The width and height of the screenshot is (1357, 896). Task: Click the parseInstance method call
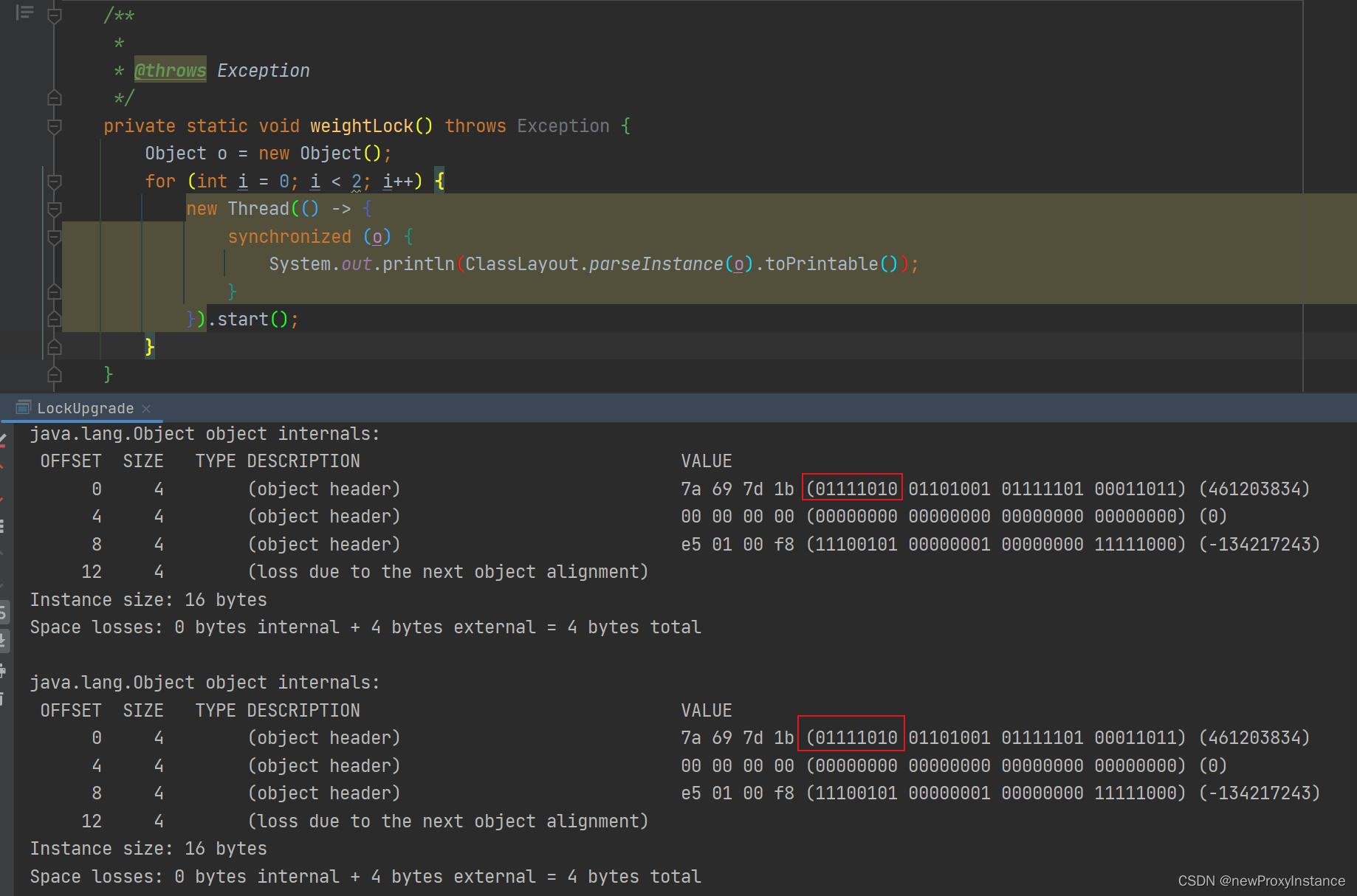[x=656, y=263]
